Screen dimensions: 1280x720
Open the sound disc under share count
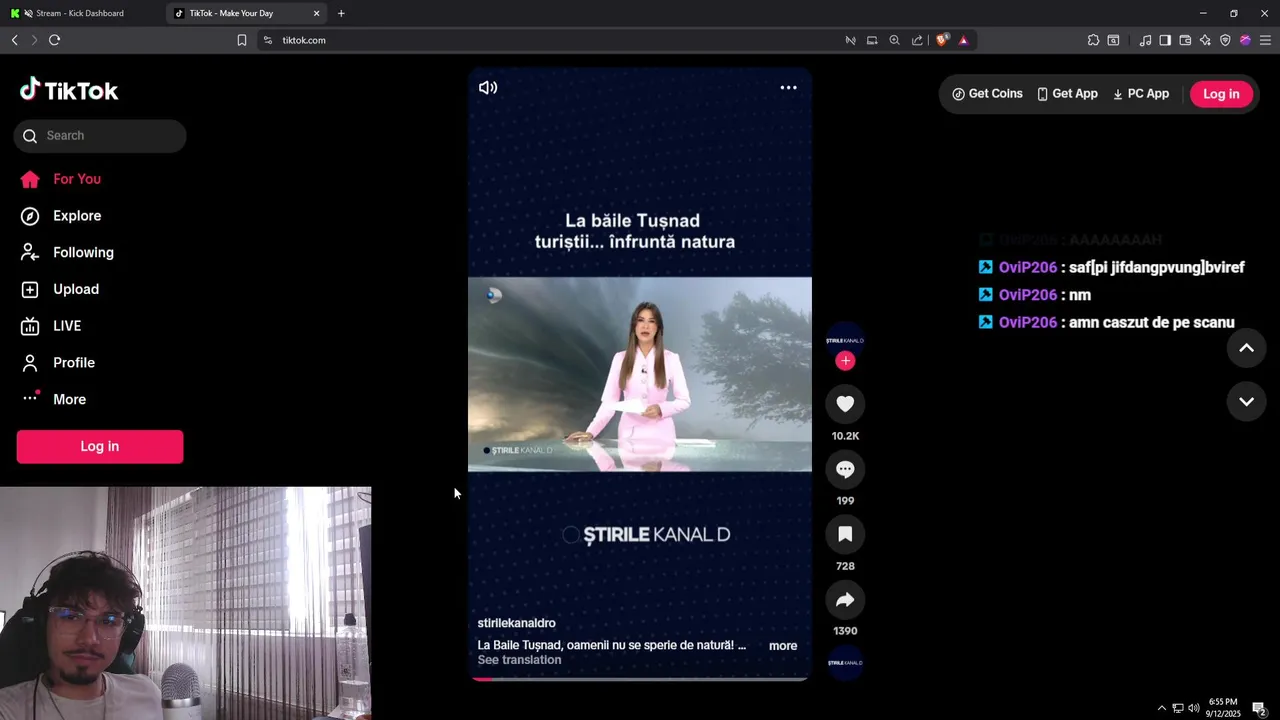coord(845,662)
